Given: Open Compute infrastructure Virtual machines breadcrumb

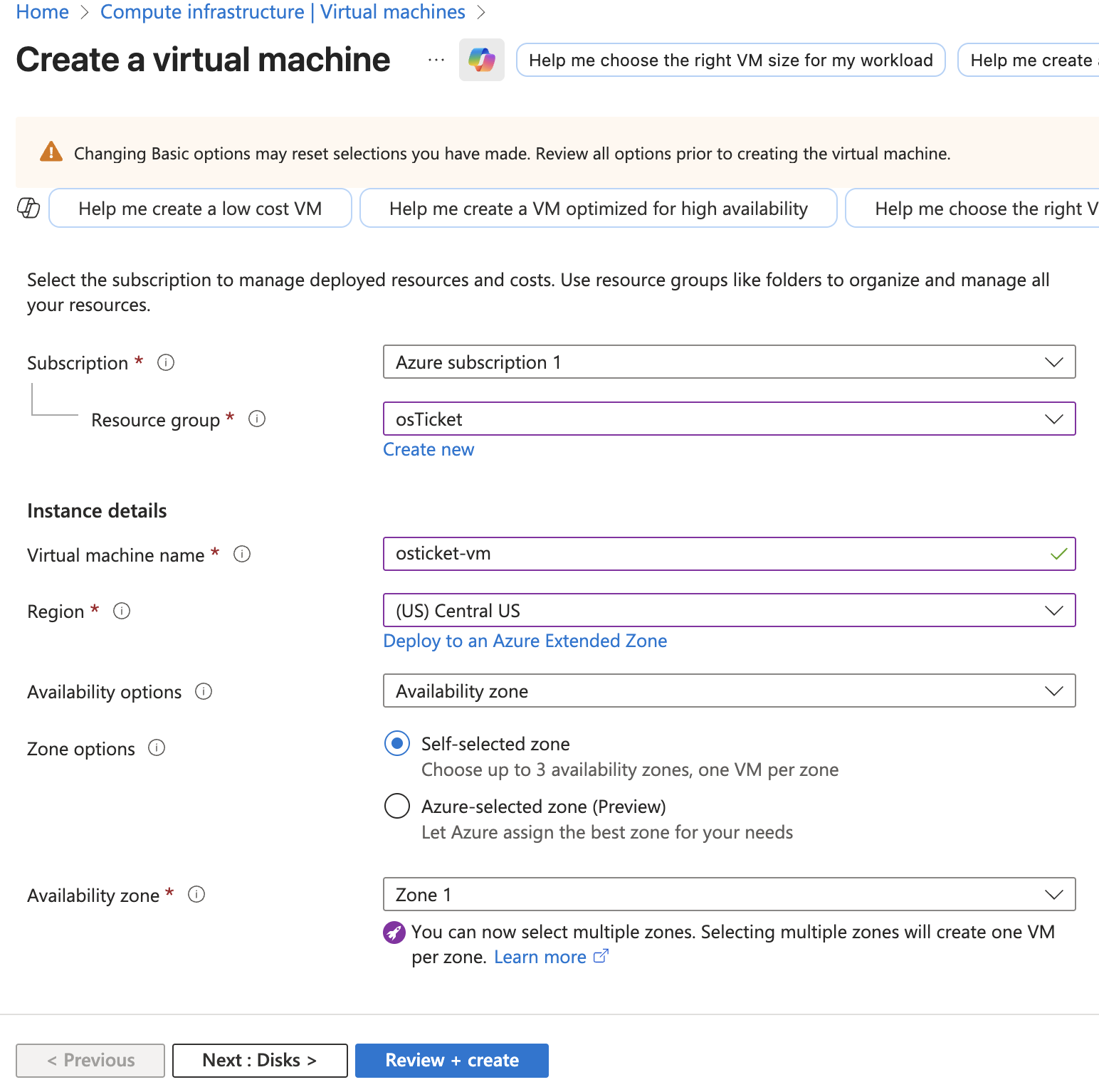Looking at the screenshot, I should click(x=283, y=12).
